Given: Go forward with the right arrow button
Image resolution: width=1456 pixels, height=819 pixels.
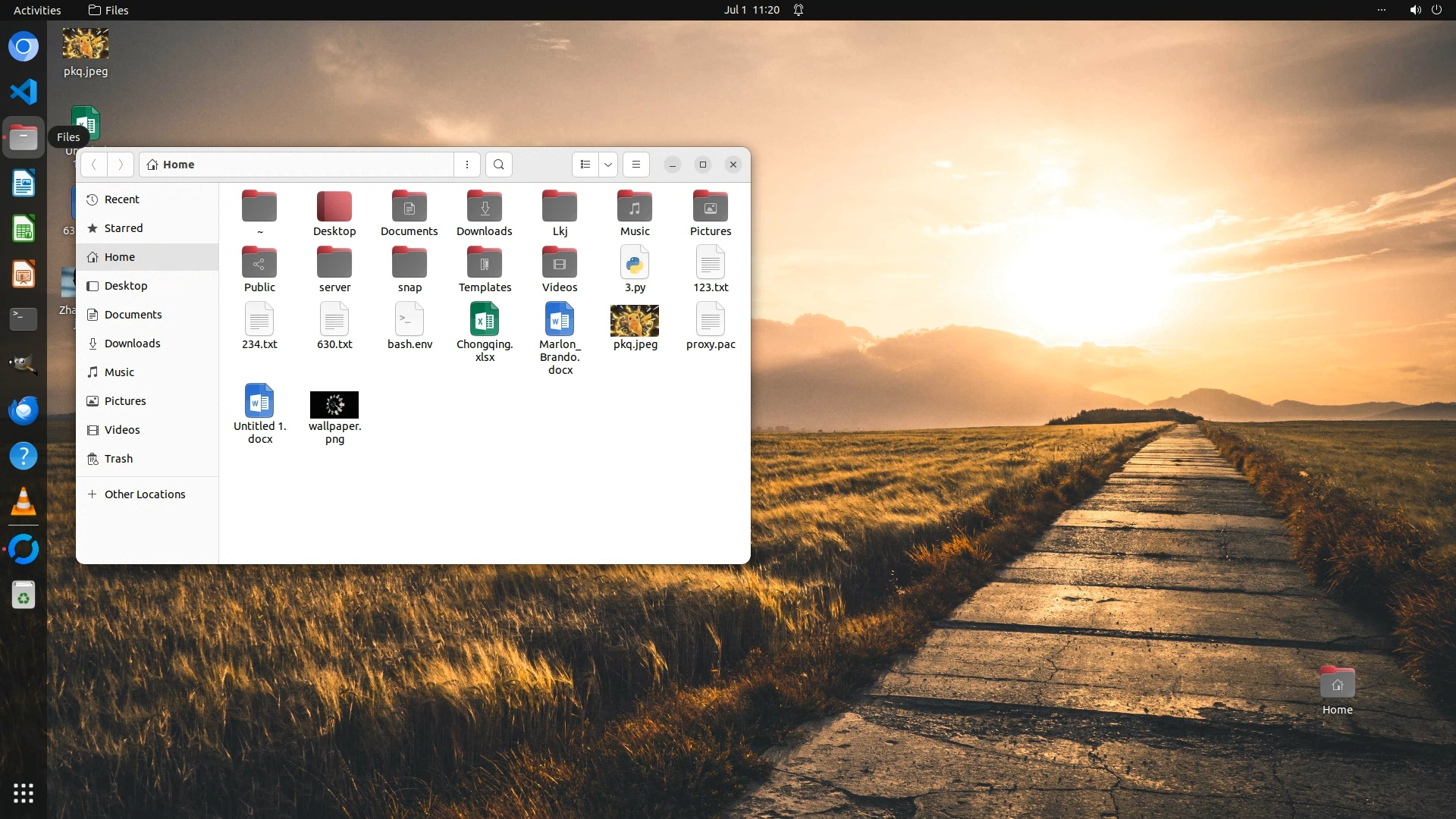Looking at the screenshot, I should coord(120,165).
